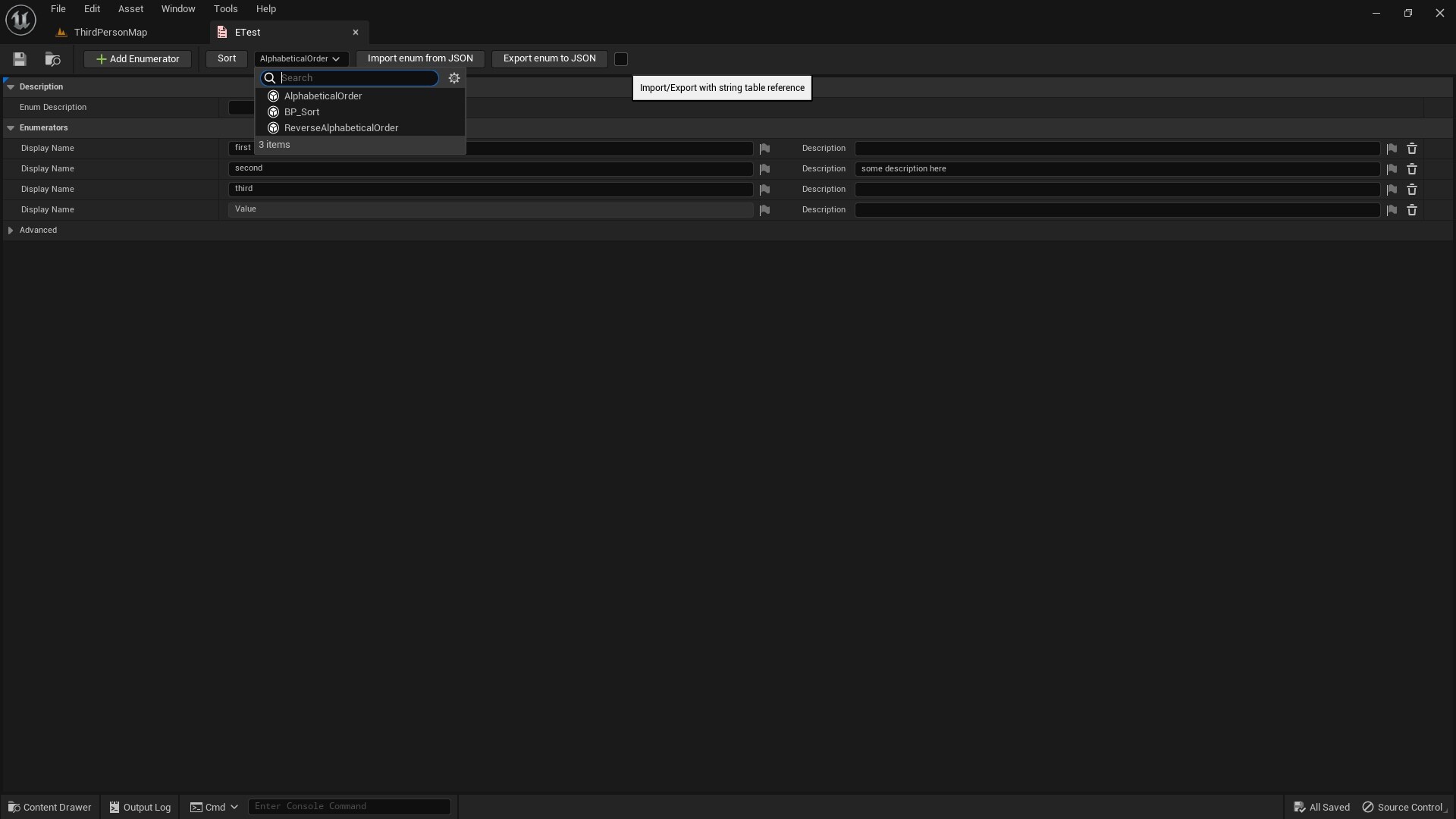Toggle Import/Export with string table reference checkbox
This screenshot has height=819, width=1456.
[x=620, y=58]
